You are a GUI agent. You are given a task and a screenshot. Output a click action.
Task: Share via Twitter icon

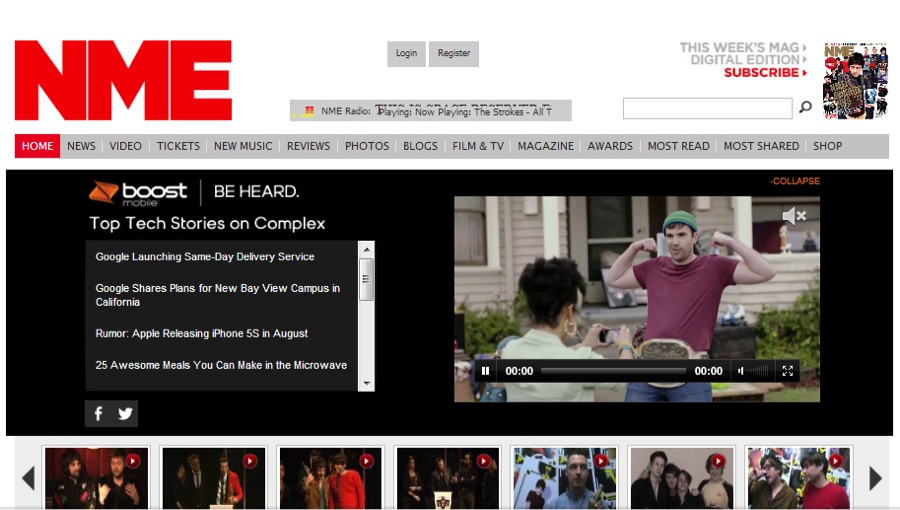125,414
